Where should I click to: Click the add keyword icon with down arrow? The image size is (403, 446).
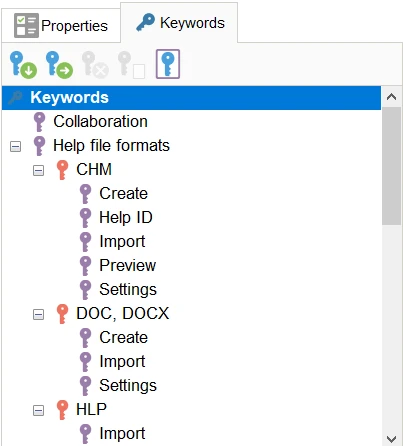pos(23,64)
